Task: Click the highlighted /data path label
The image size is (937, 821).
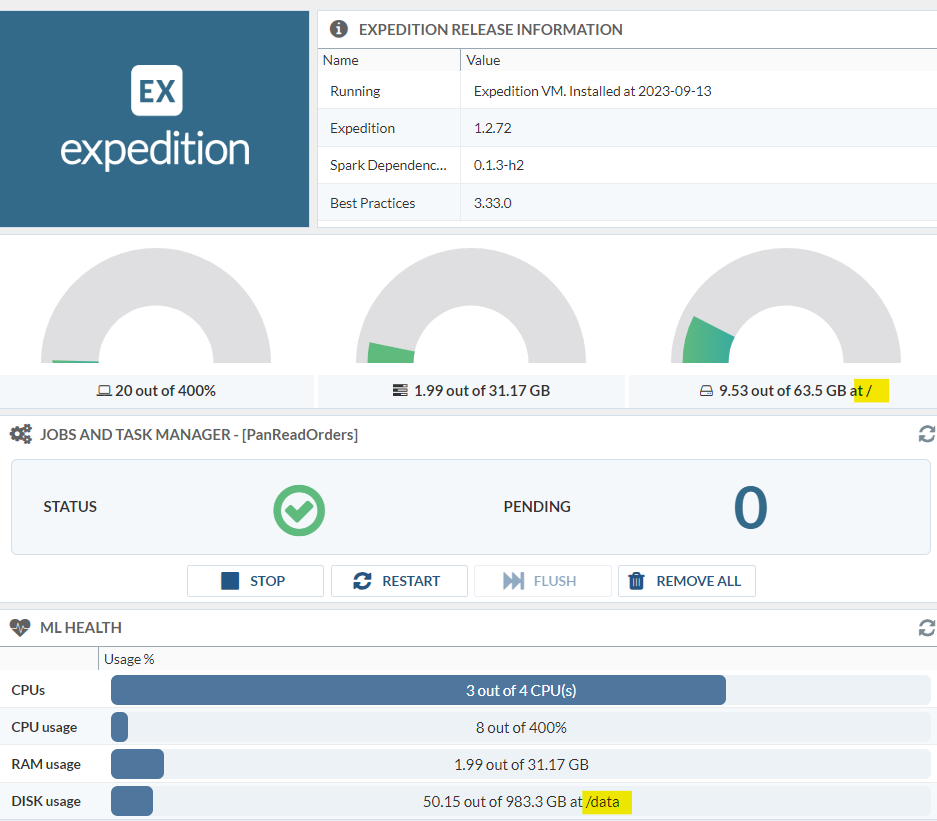Action: tap(605, 801)
